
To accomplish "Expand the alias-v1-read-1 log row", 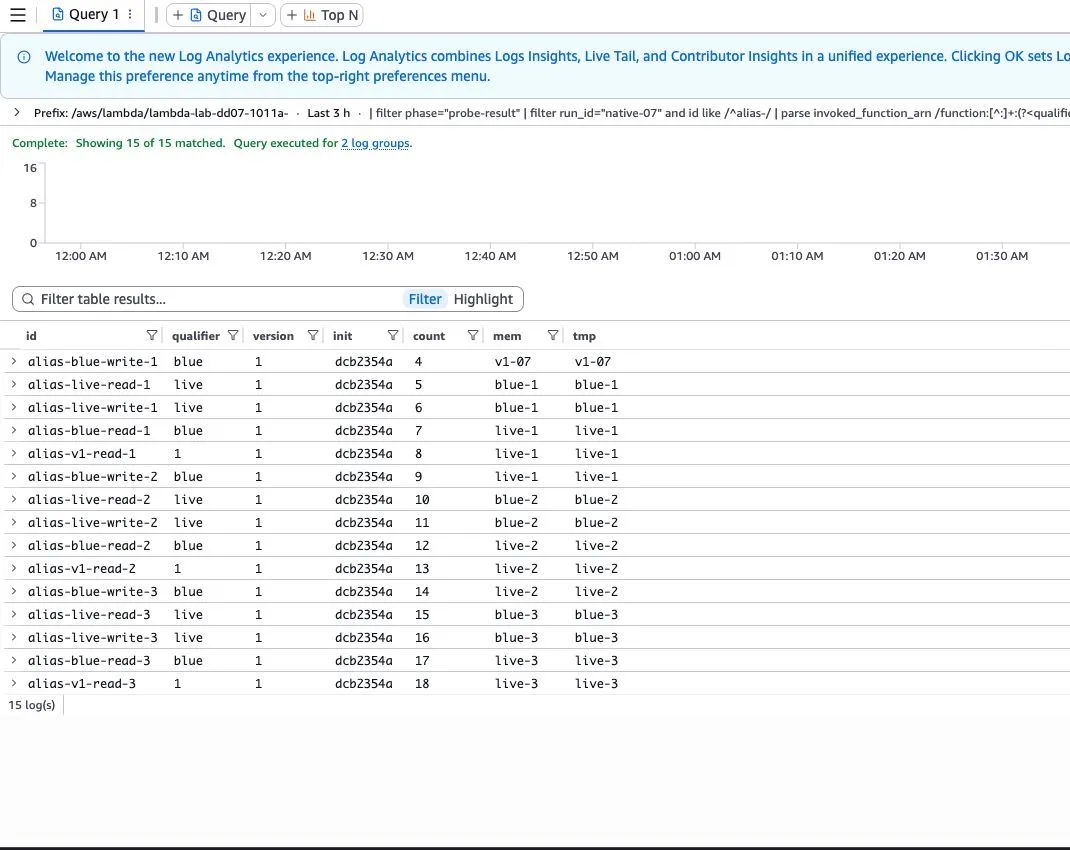I will (14, 454).
